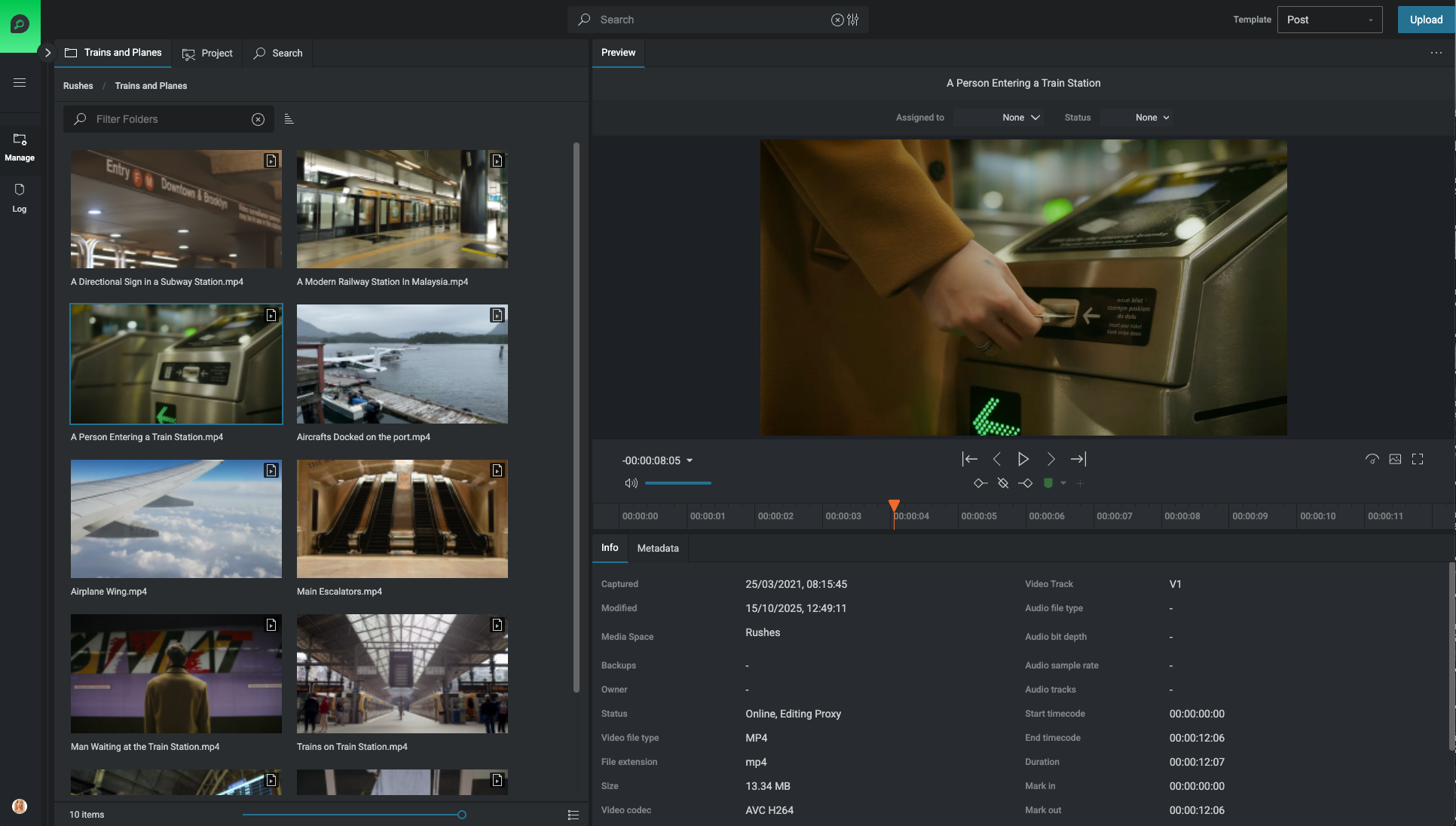Open the Project tab
1456x826 pixels.
(208, 54)
